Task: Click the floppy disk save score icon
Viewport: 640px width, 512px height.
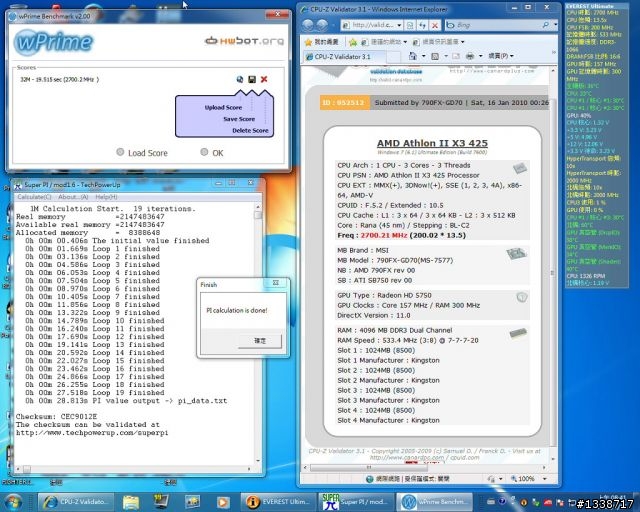Action: [x=252, y=79]
